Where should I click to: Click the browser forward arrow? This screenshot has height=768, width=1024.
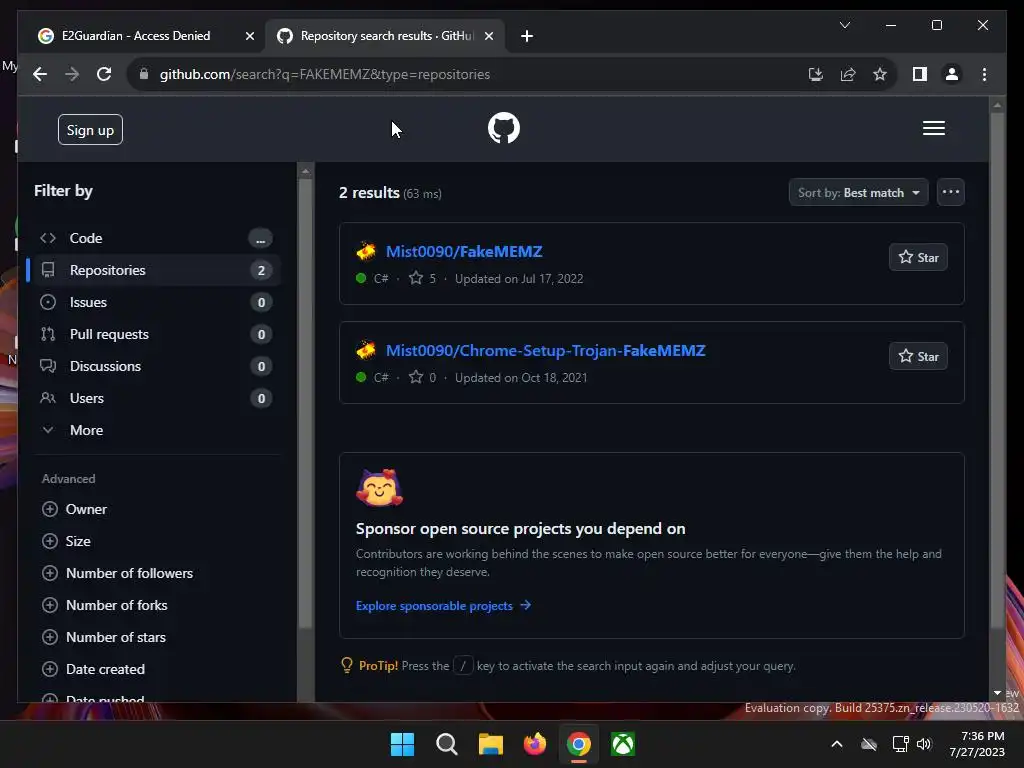(x=72, y=74)
